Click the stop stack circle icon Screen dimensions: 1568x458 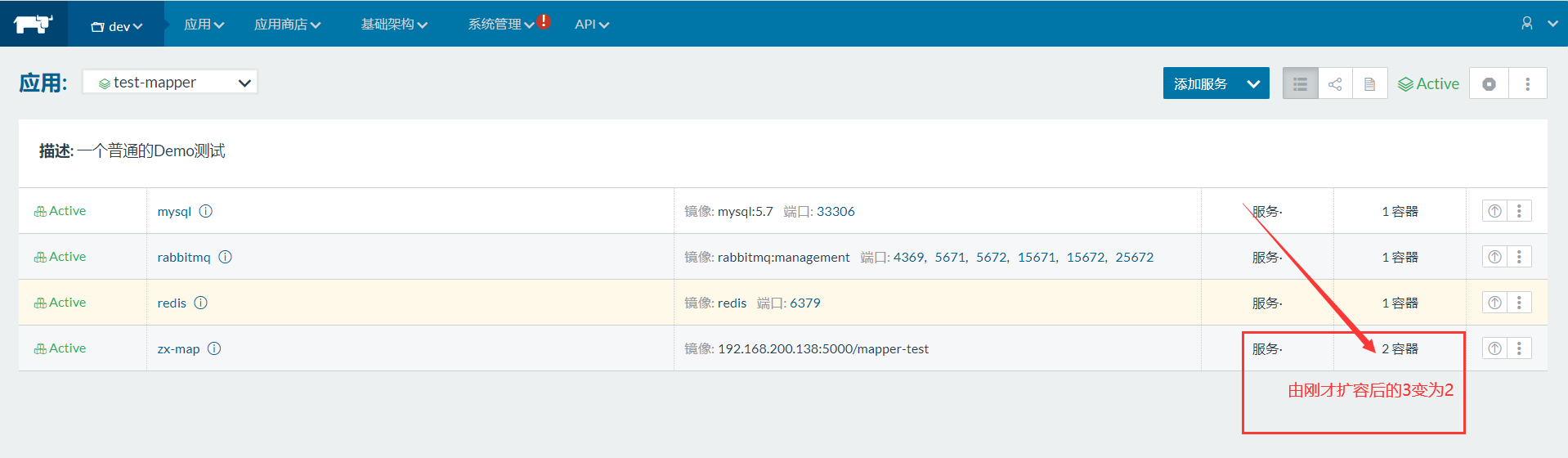coord(1489,84)
